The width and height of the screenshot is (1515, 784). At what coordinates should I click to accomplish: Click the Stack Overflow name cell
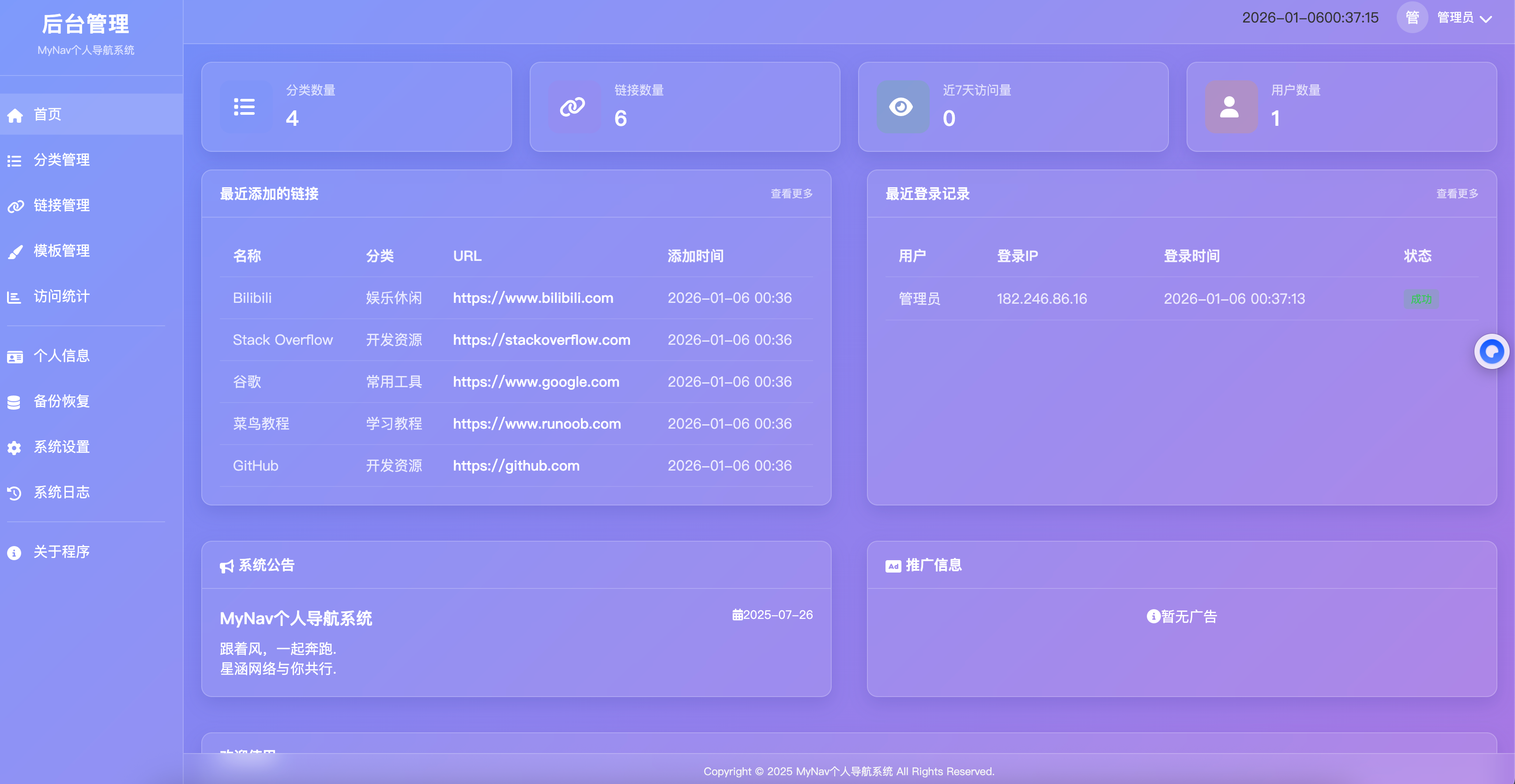pyautogui.click(x=283, y=340)
